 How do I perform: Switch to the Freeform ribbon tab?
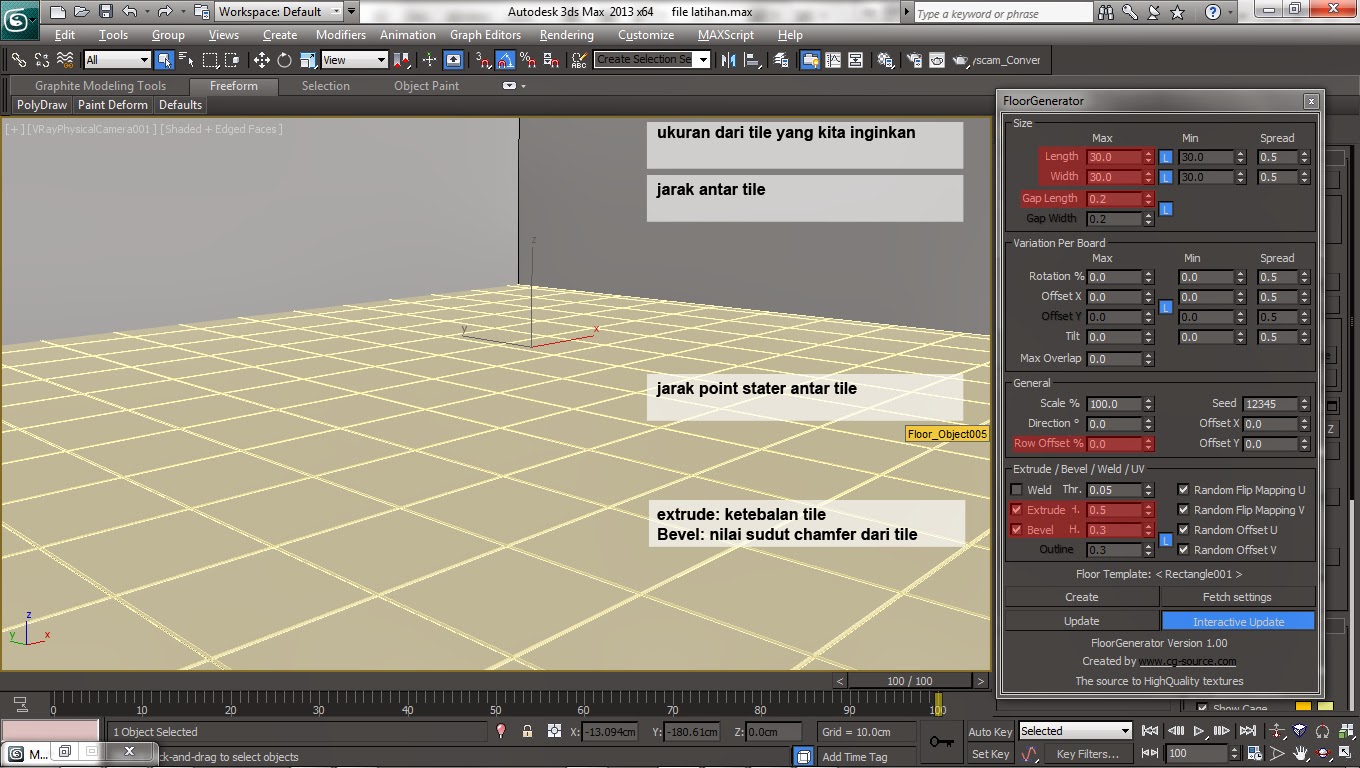point(233,86)
